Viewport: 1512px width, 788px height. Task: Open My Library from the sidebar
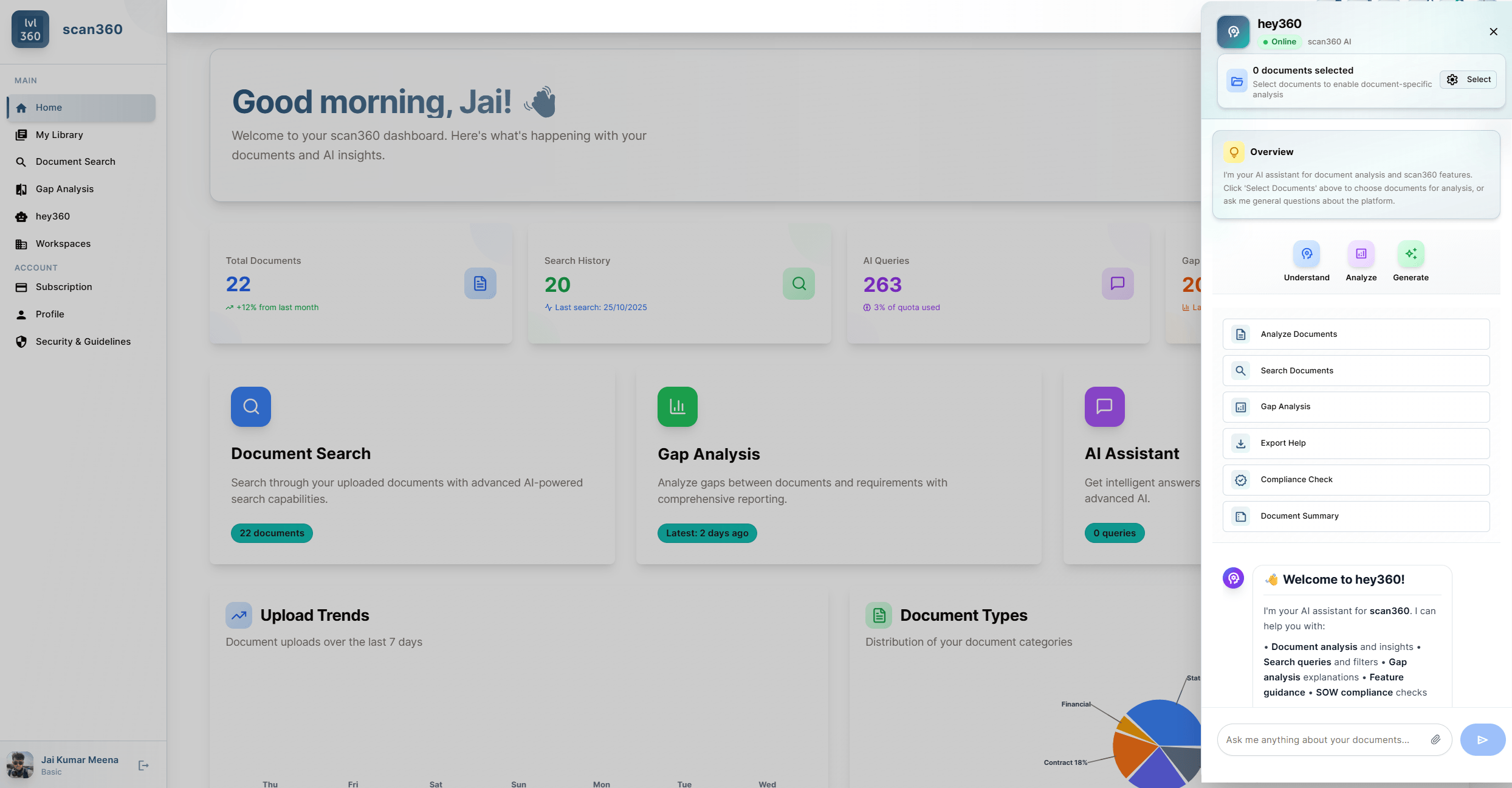[58, 134]
